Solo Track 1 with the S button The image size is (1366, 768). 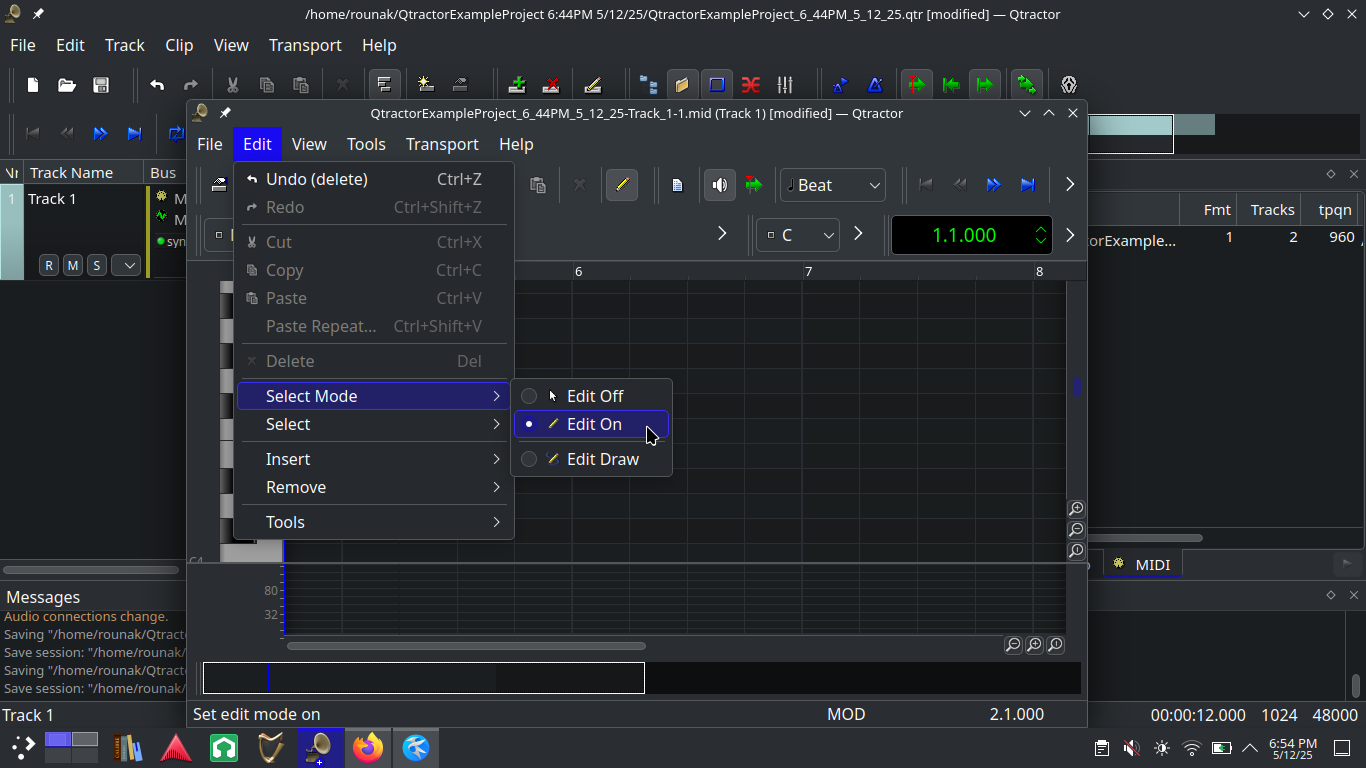(96, 265)
